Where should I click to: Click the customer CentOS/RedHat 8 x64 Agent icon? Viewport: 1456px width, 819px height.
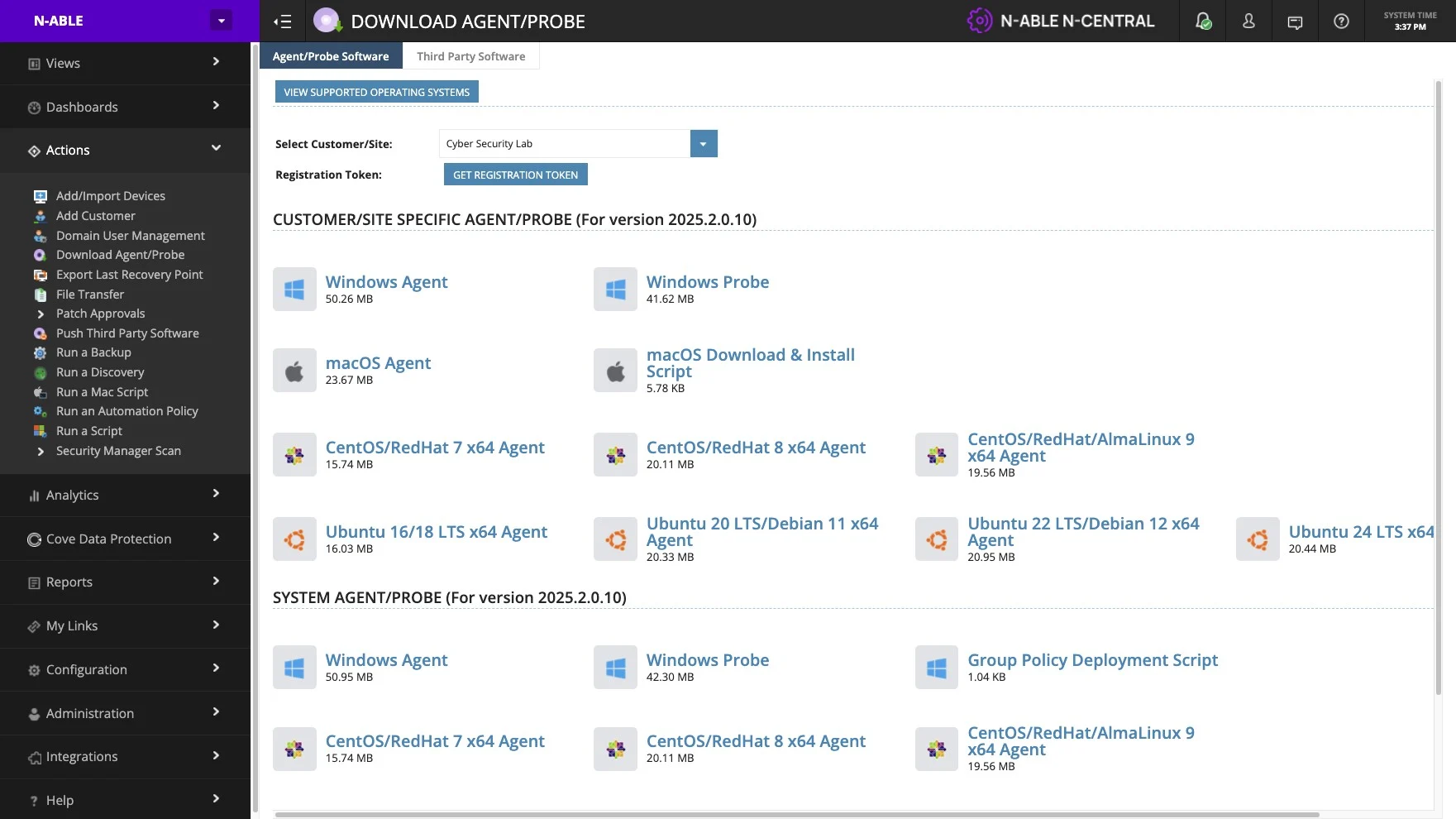615,454
